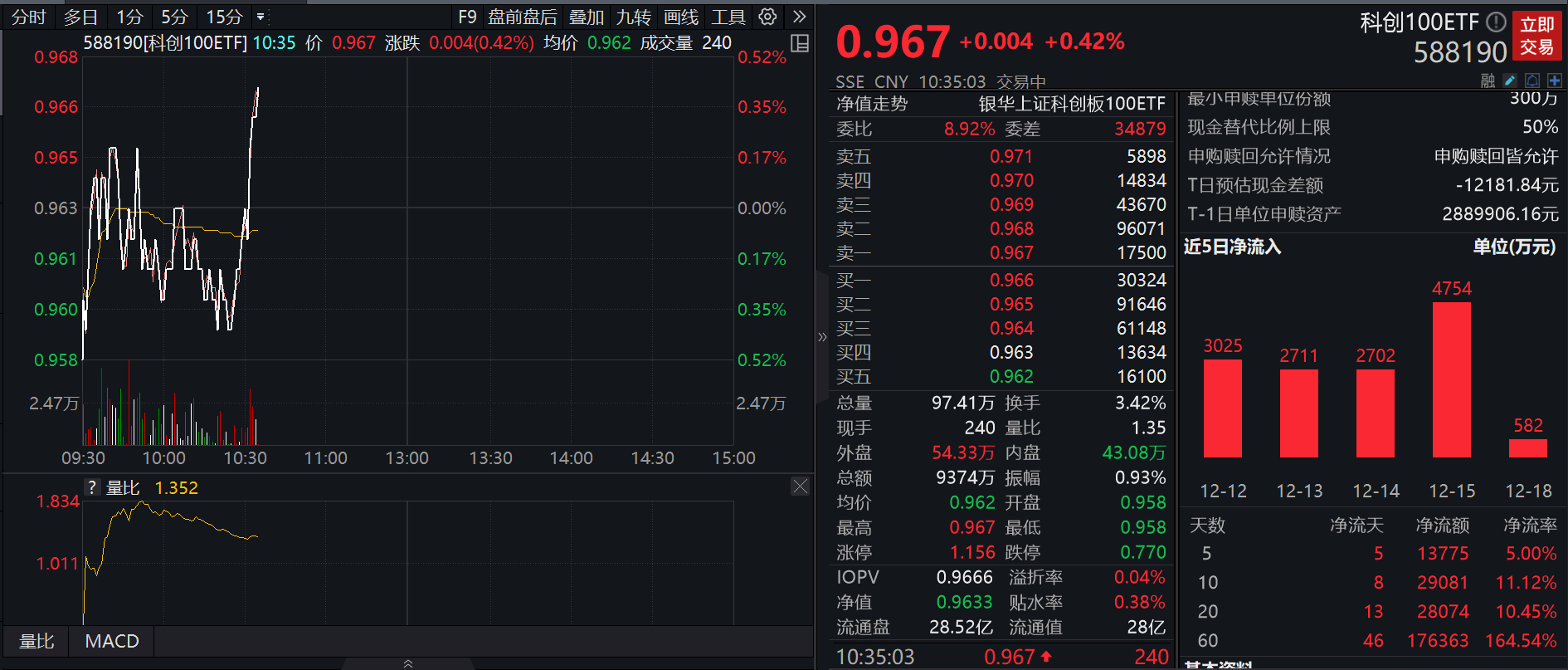Click the 流通盘 value 28.52亿
Screen dimensions: 1568x670
(961, 627)
